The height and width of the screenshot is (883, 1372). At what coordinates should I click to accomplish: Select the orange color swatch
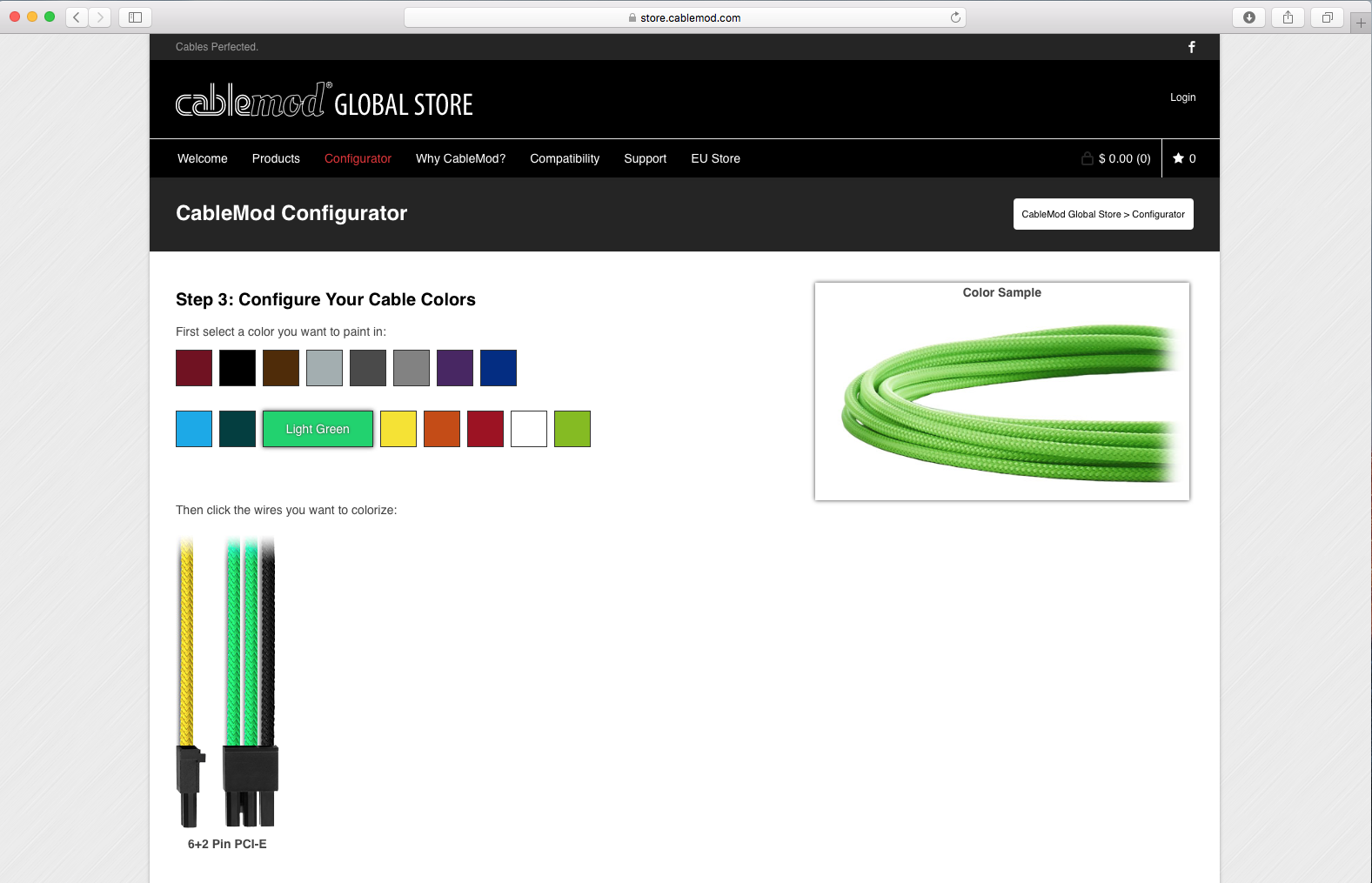pos(442,429)
